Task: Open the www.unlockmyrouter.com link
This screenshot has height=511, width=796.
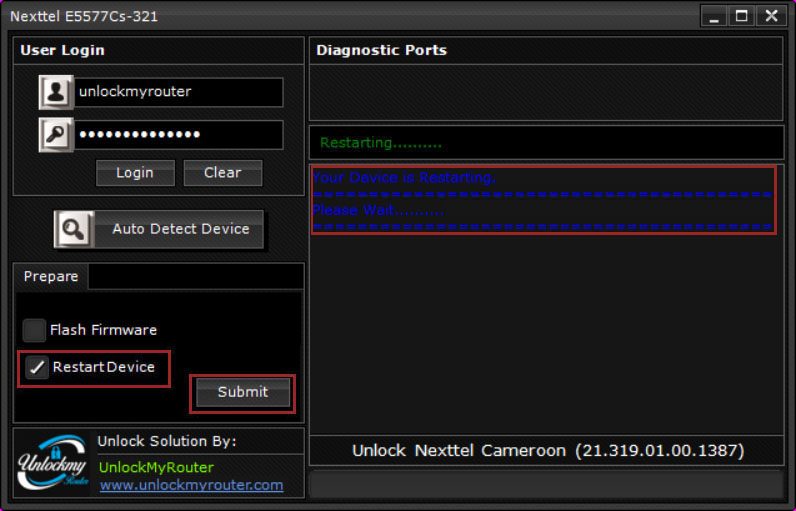Action: coord(191,485)
